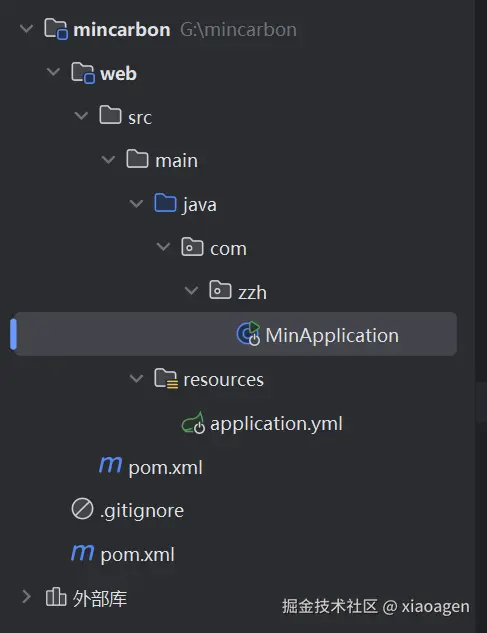Click the external libraries bar-chart icon
Viewport: 487px width, 633px height.
click(56, 597)
